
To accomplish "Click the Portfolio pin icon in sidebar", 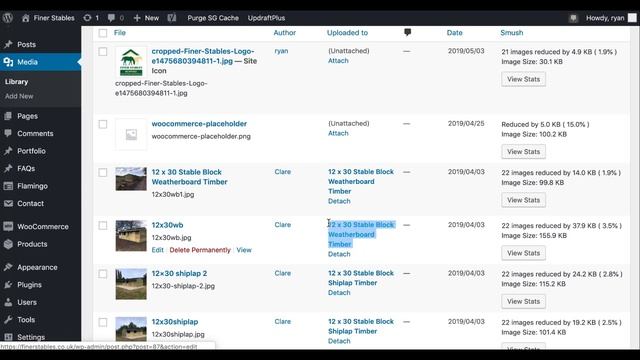I will 8,151.
